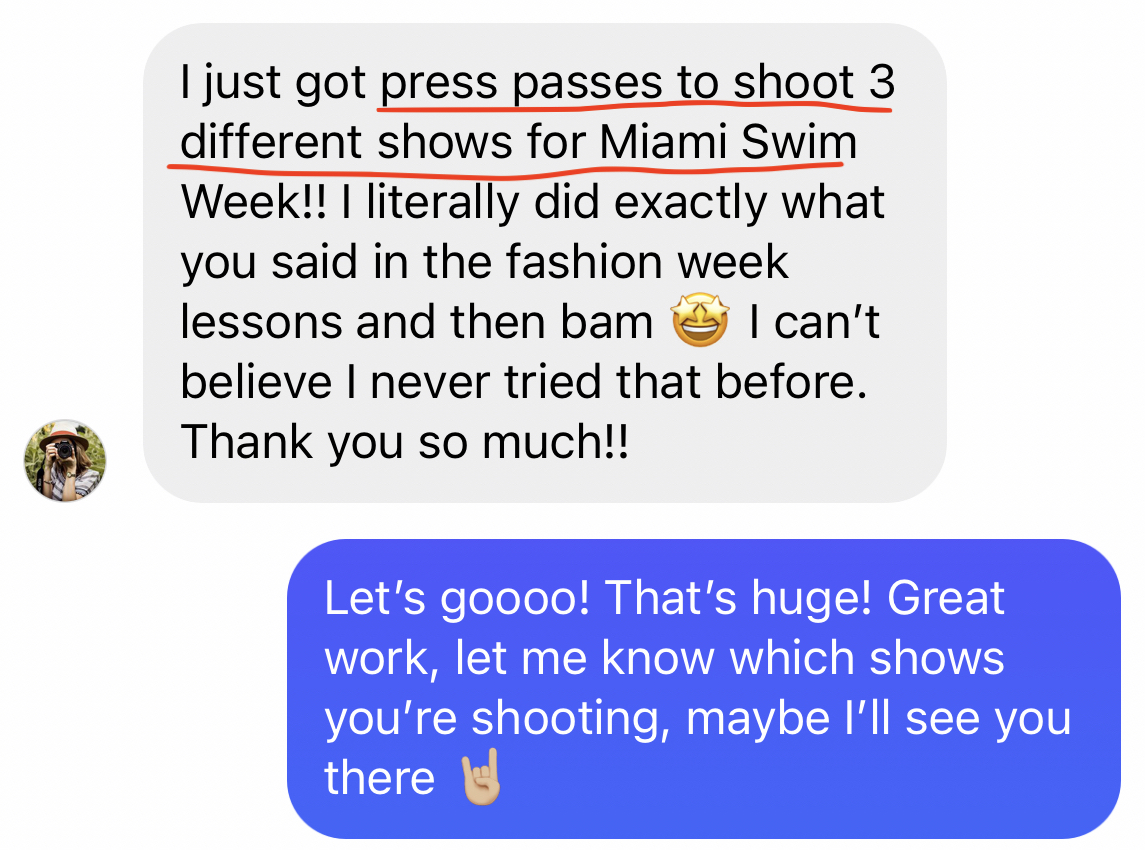
Task: Click the word 'there' beside hand emoji
Action: [x=380, y=778]
